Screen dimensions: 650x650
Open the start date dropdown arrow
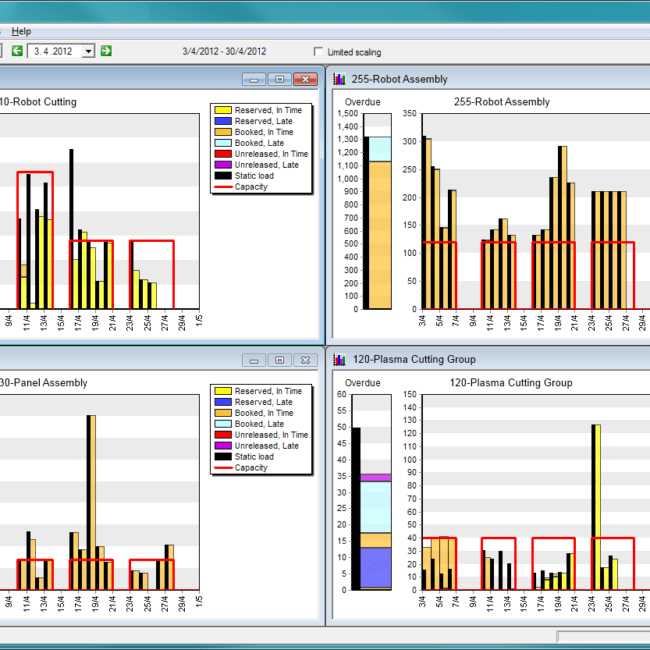coord(88,51)
